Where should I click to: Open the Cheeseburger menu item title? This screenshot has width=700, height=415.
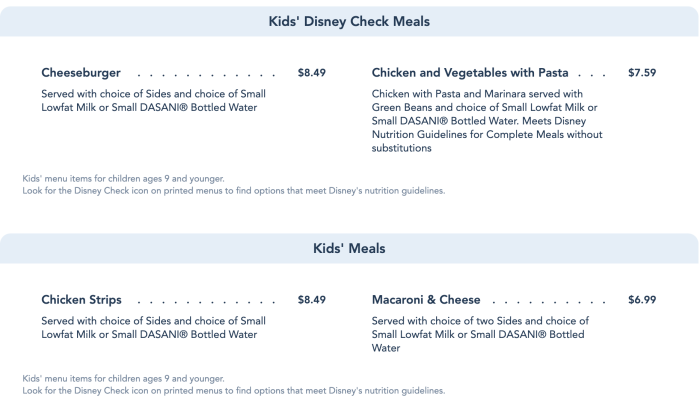(81, 73)
